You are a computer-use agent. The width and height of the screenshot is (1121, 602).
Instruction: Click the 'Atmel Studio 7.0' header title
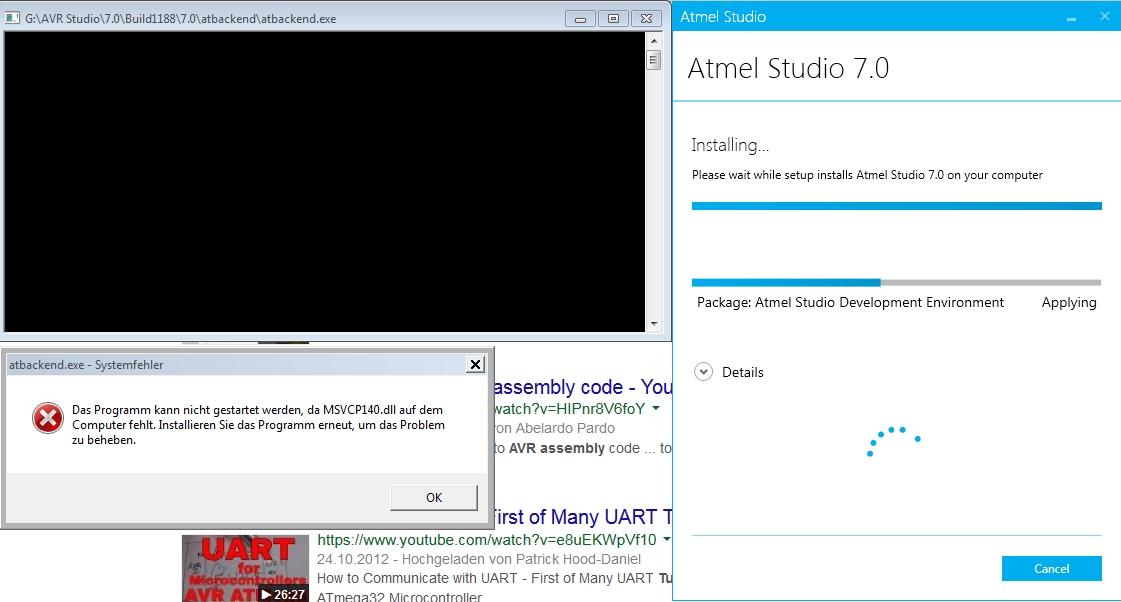788,69
